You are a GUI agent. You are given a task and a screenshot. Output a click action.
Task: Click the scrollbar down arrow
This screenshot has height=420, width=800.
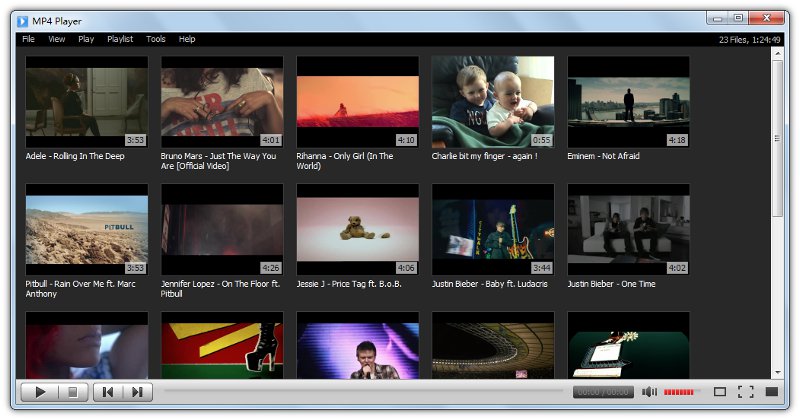(x=778, y=373)
